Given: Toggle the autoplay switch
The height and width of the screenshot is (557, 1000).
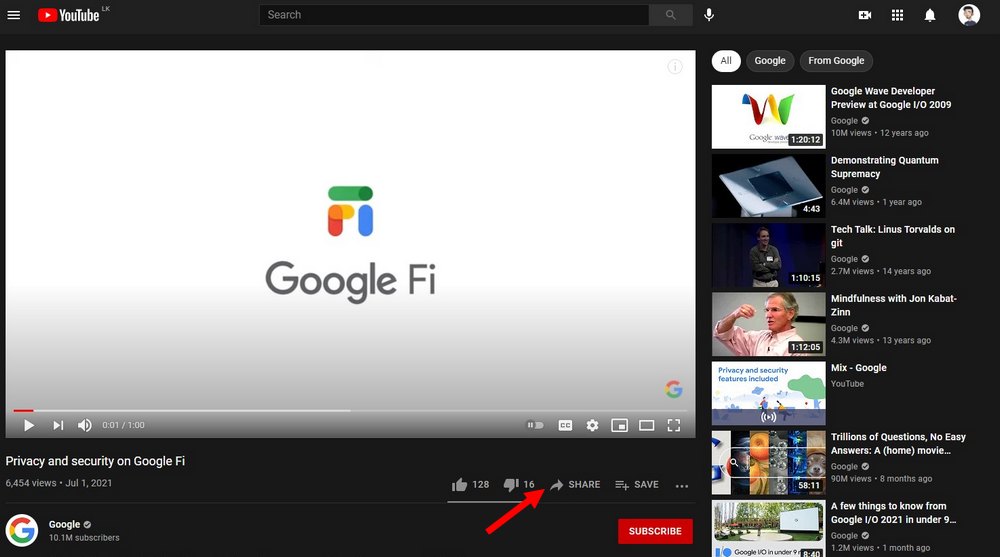Looking at the screenshot, I should (x=535, y=425).
